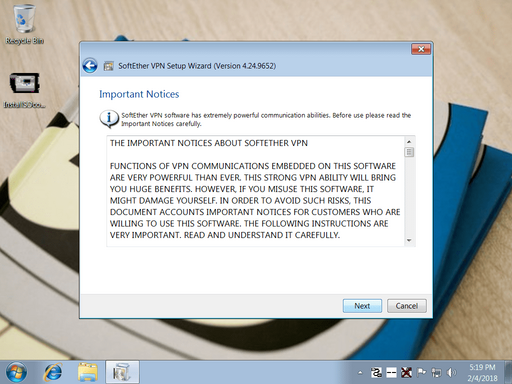The image size is (512, 384).
Task: Open the Recycle Bin desktop icon
Action: click(x=24, y=24)
